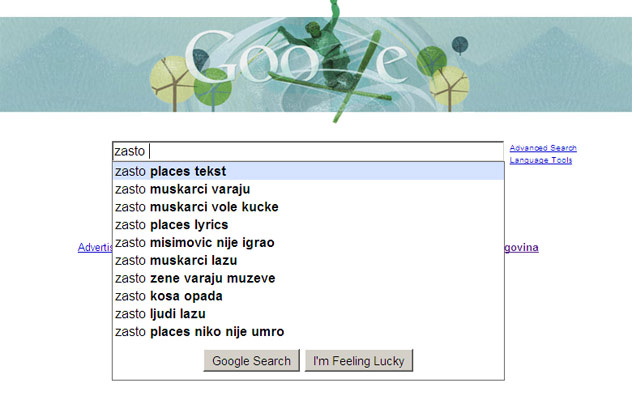The image size is (632, 400).
Task: Pick the 'zasto places lyrics' suggestion
Action: click(308, 225)
